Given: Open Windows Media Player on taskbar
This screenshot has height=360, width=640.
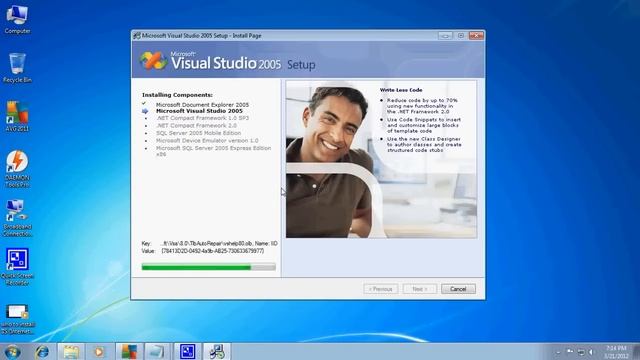Looking at the screenshot, I should (x=99, y=351).
